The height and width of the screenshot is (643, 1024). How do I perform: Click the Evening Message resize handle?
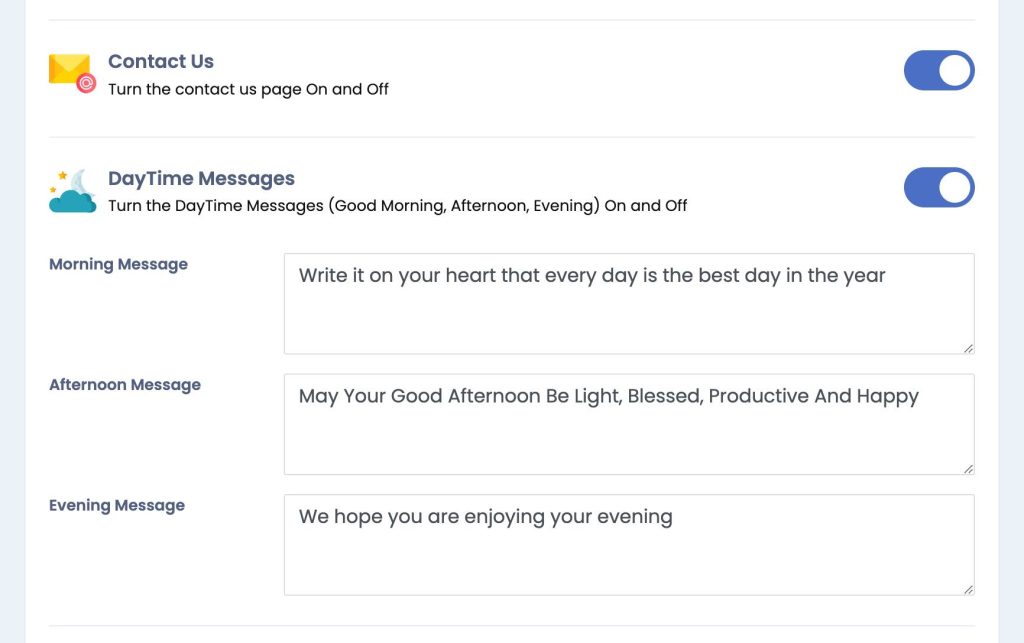pyautogui.click(x=968, y=590)
